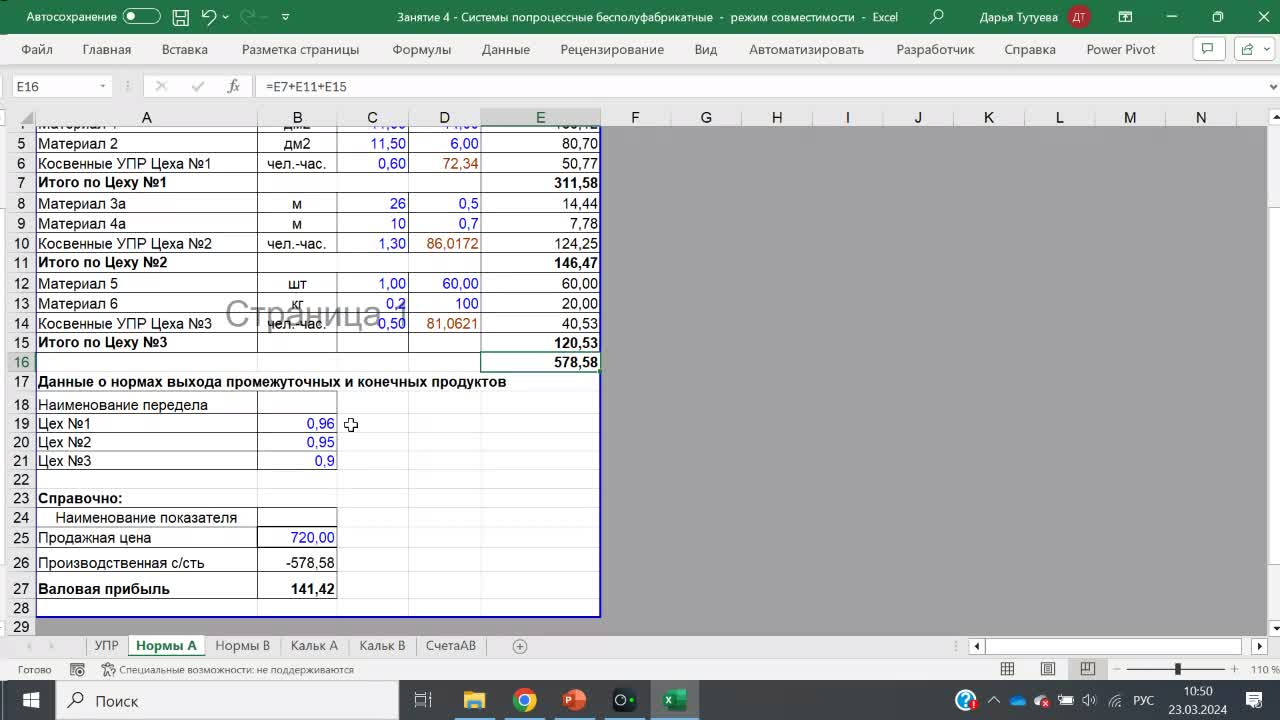Select row 16 header

coord(22,362)
